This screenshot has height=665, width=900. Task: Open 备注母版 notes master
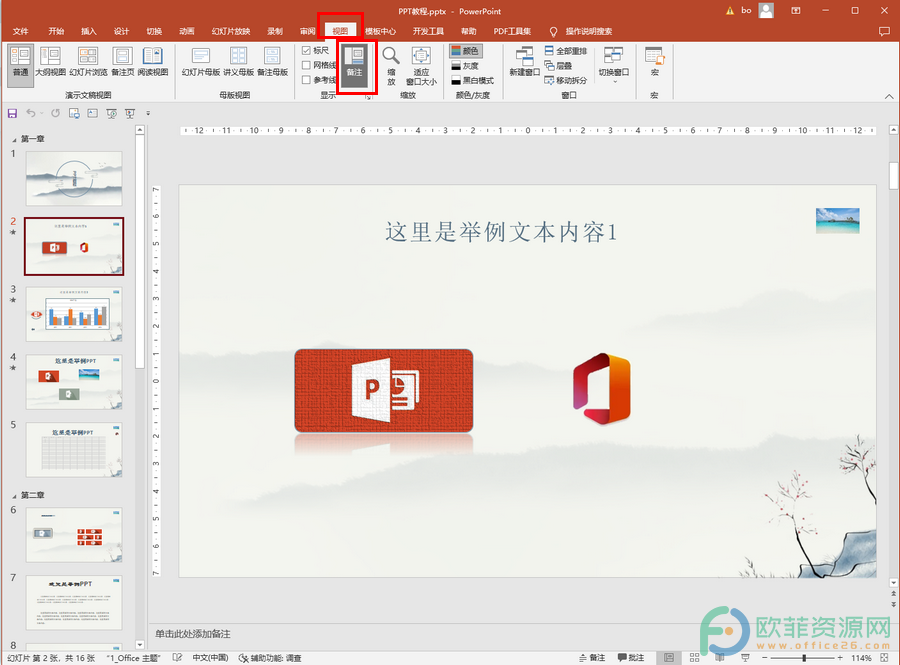click(x=272, y=63)
